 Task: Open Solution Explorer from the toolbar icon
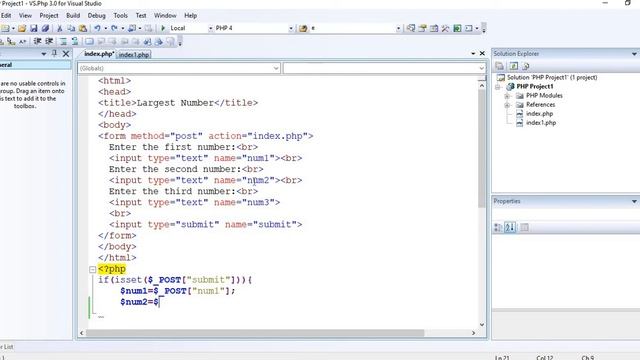411,28
